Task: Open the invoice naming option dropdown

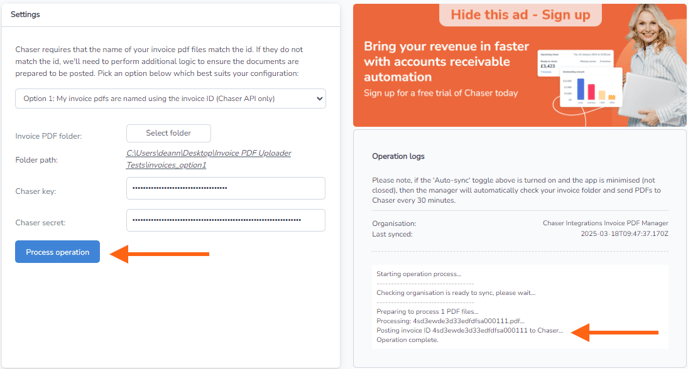Action: (x=171, y=99)
